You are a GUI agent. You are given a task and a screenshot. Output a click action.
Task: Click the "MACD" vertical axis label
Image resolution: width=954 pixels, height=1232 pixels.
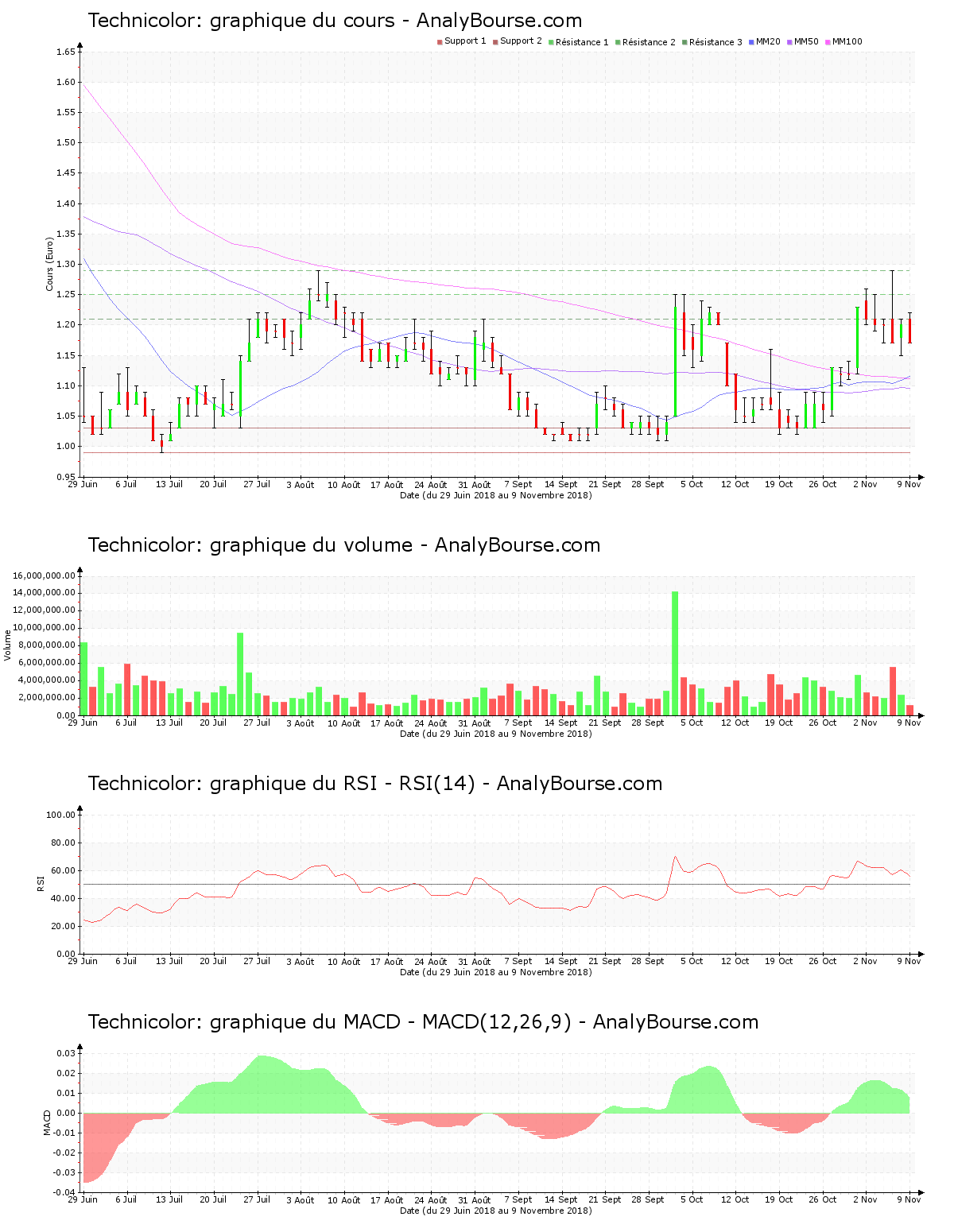click(x=47, y=1122)
